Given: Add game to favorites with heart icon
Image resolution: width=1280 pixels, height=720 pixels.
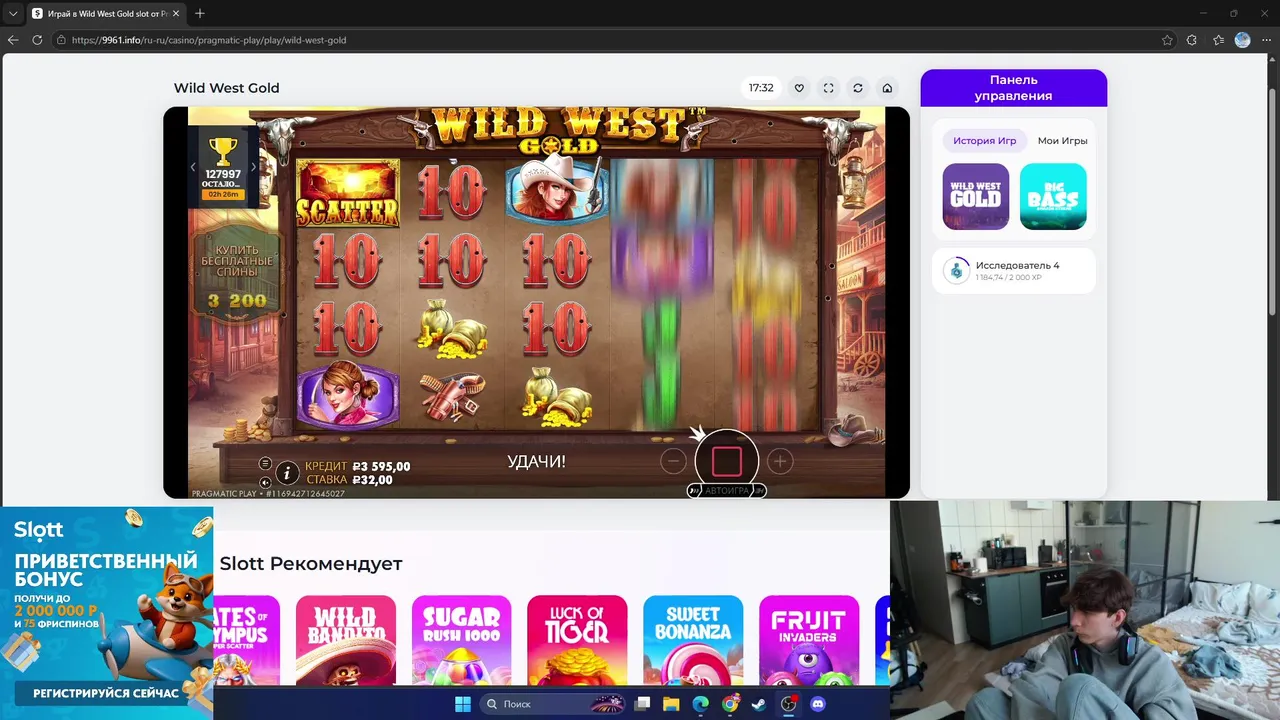Looking at the screenshot, I should pos(799,88).
